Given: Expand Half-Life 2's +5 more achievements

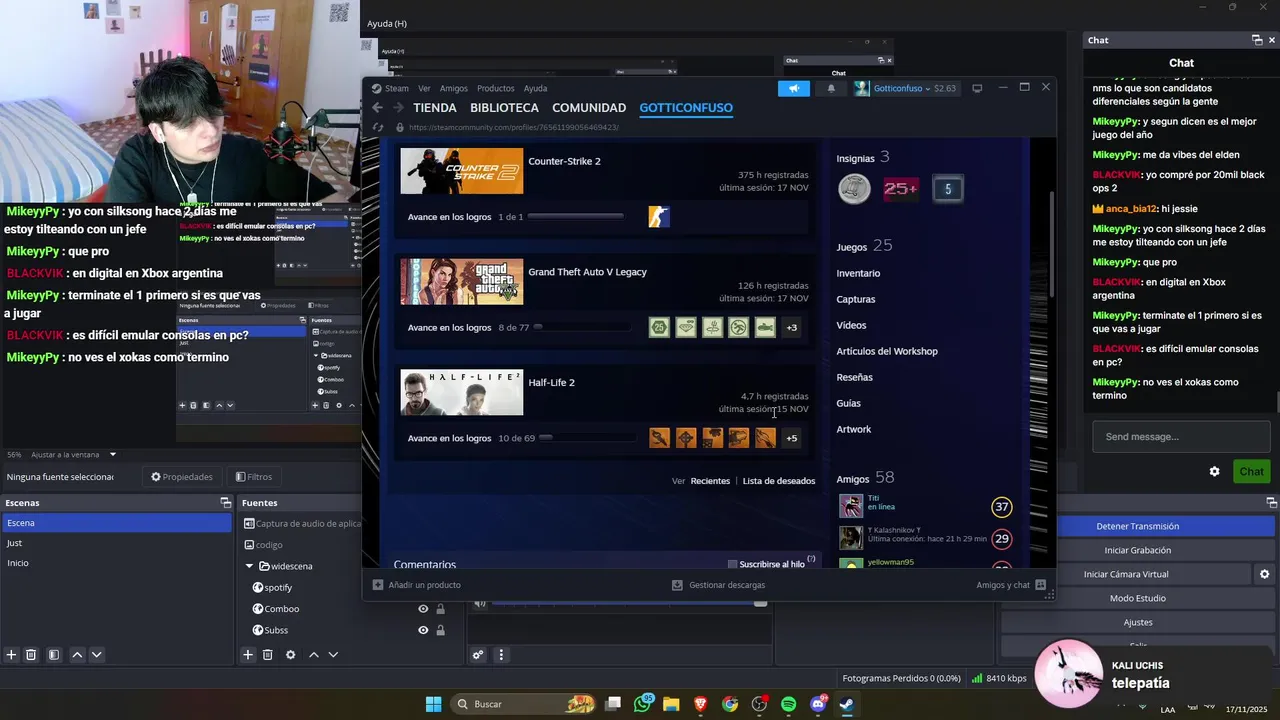Looking at the screenshot, I should coord(792,438).
